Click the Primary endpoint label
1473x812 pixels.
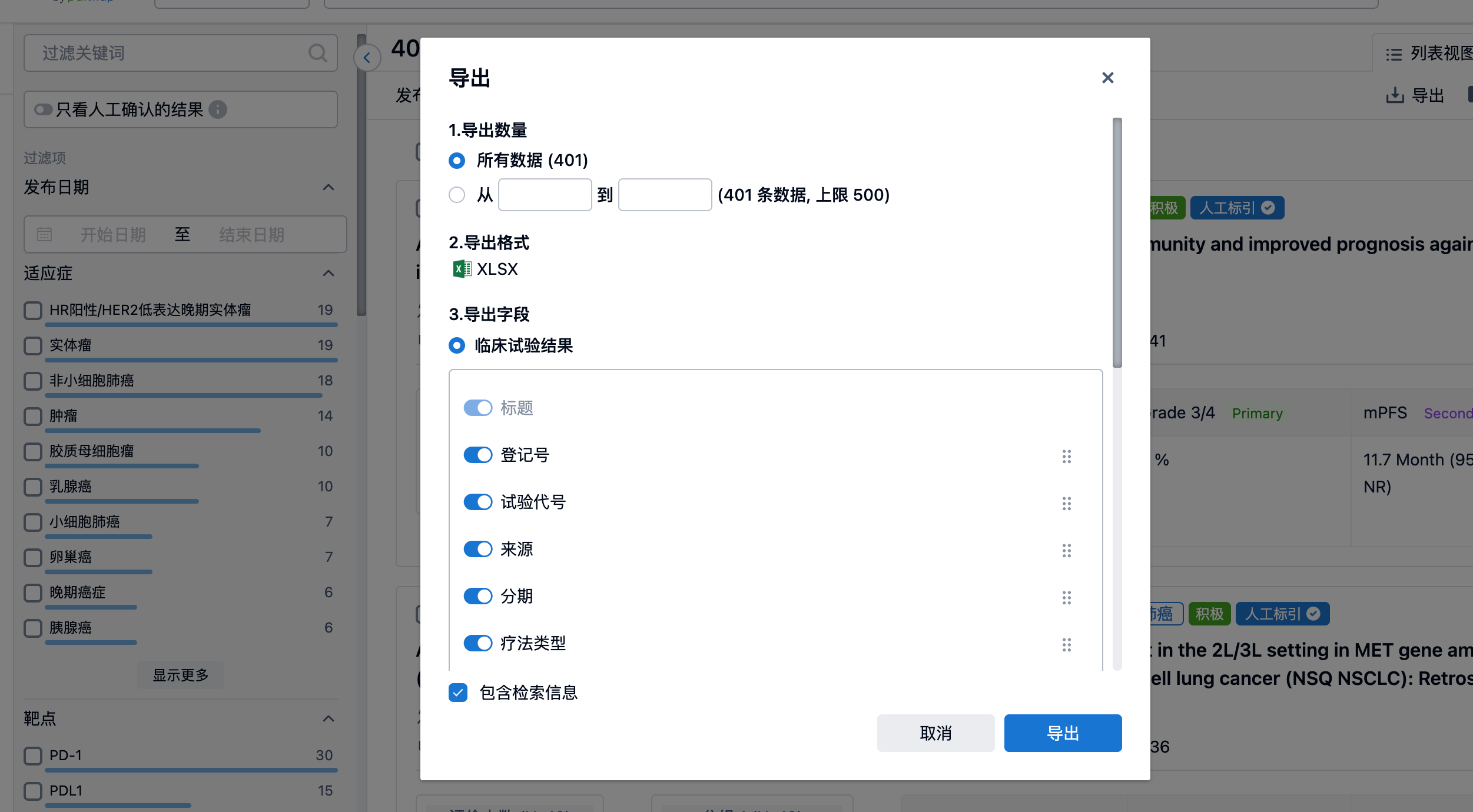pyautogui.click(x=1257, y=413)
